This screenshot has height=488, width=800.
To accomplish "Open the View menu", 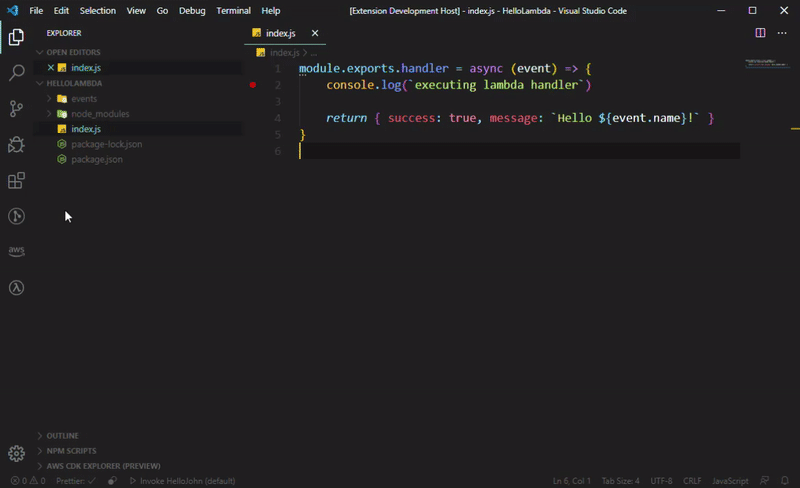I will pyautogui.click(x=136, y=11).
